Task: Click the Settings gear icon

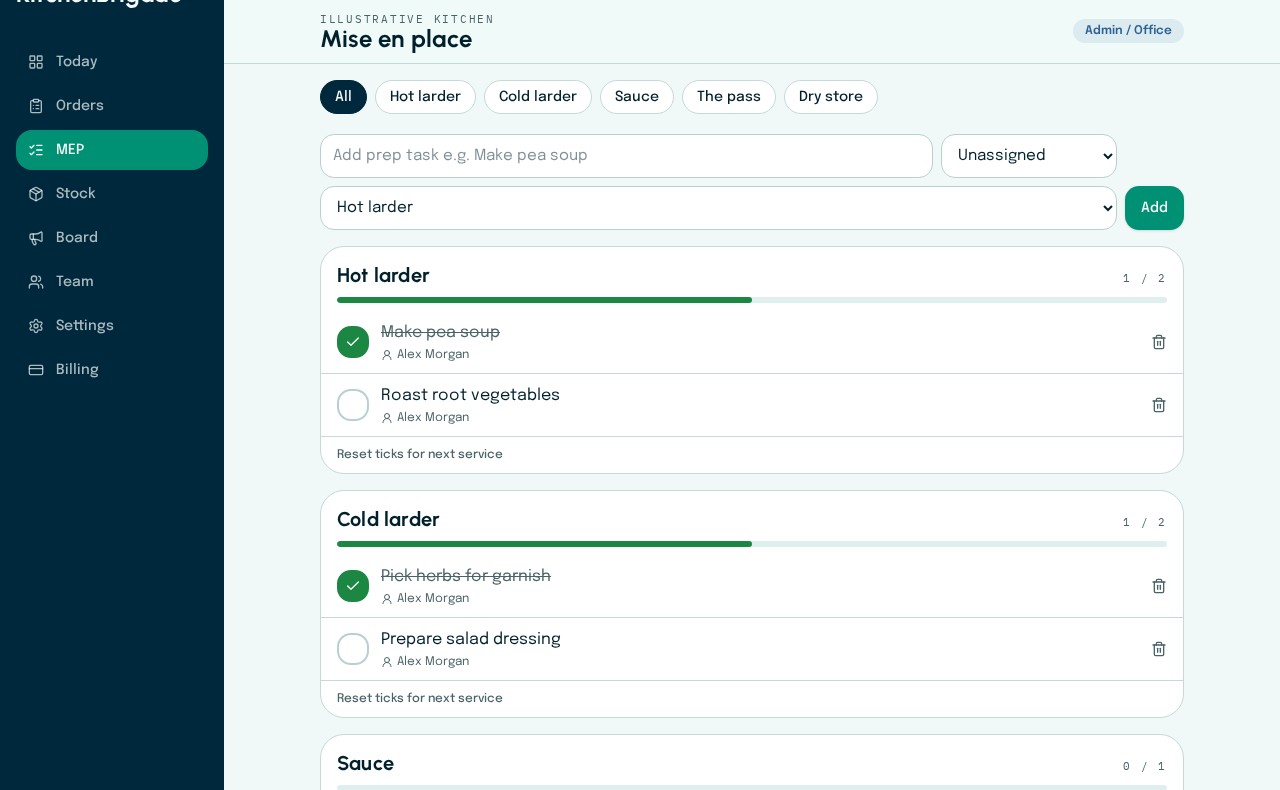Action: click(x=36, y=326)
